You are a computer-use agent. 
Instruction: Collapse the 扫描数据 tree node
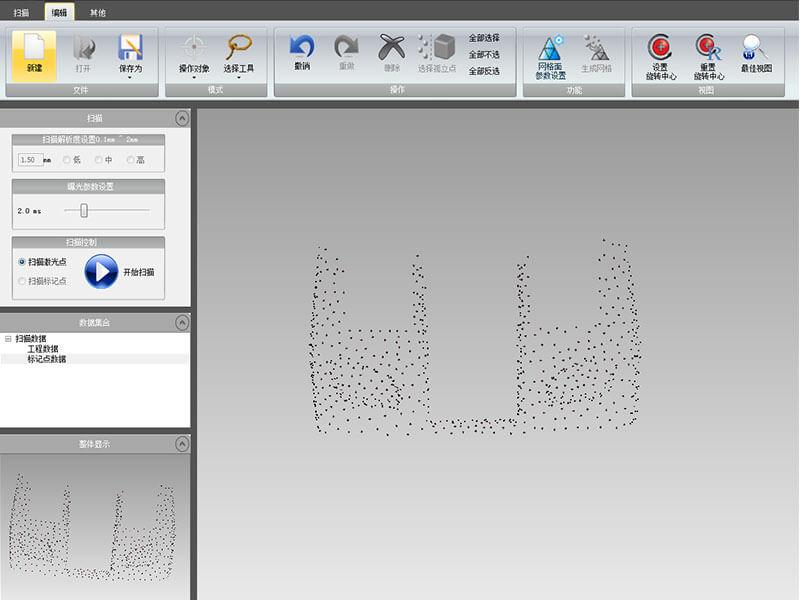click(8, 339)
